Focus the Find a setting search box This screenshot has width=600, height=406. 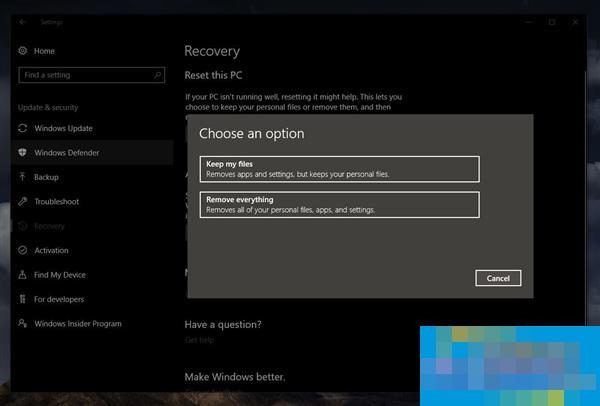[91, 75]
